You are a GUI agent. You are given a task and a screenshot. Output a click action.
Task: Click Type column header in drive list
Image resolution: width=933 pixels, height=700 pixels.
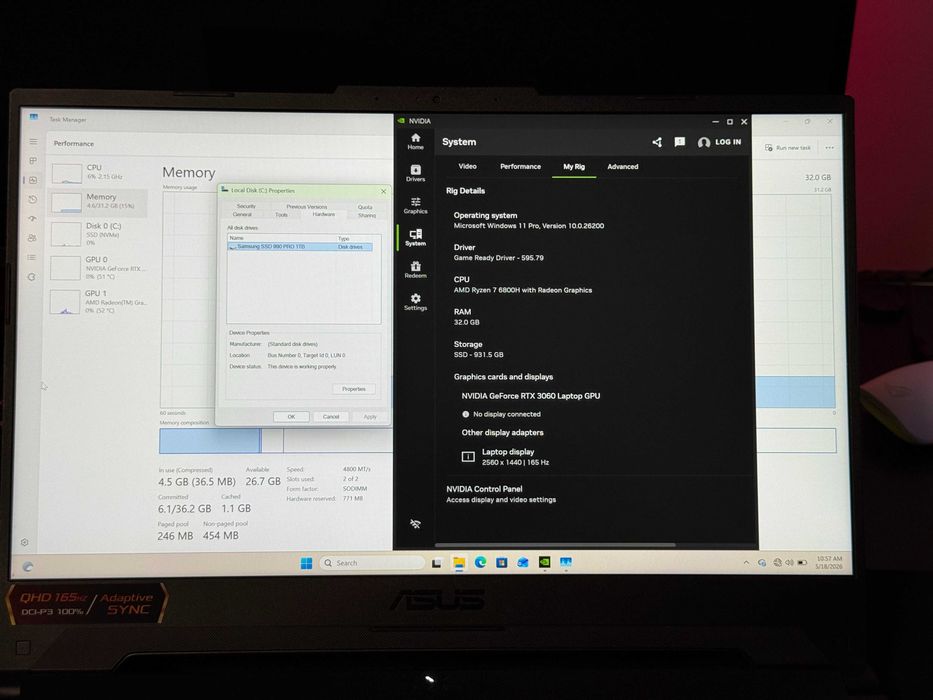(x=355, y=239)
